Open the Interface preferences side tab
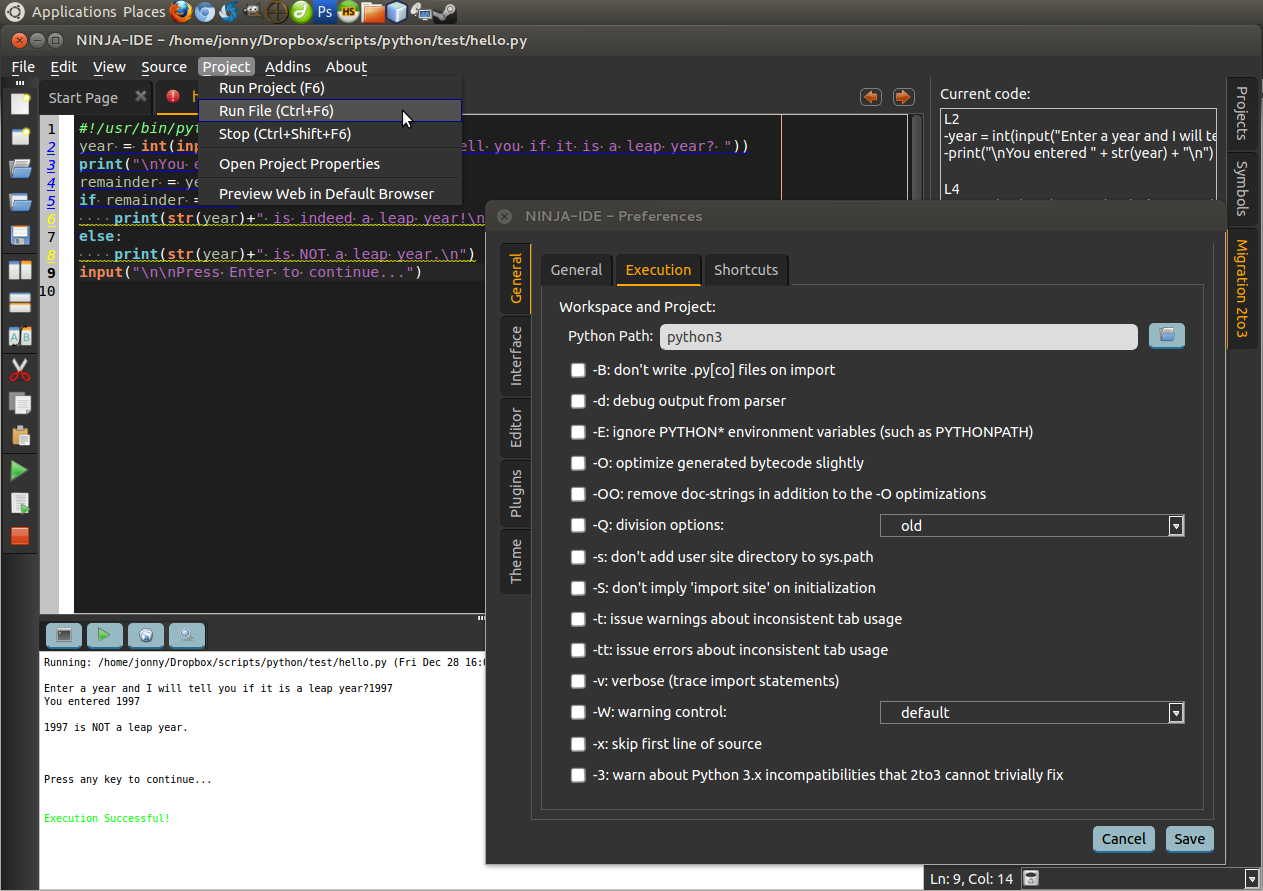 click(x=516, y=355)
